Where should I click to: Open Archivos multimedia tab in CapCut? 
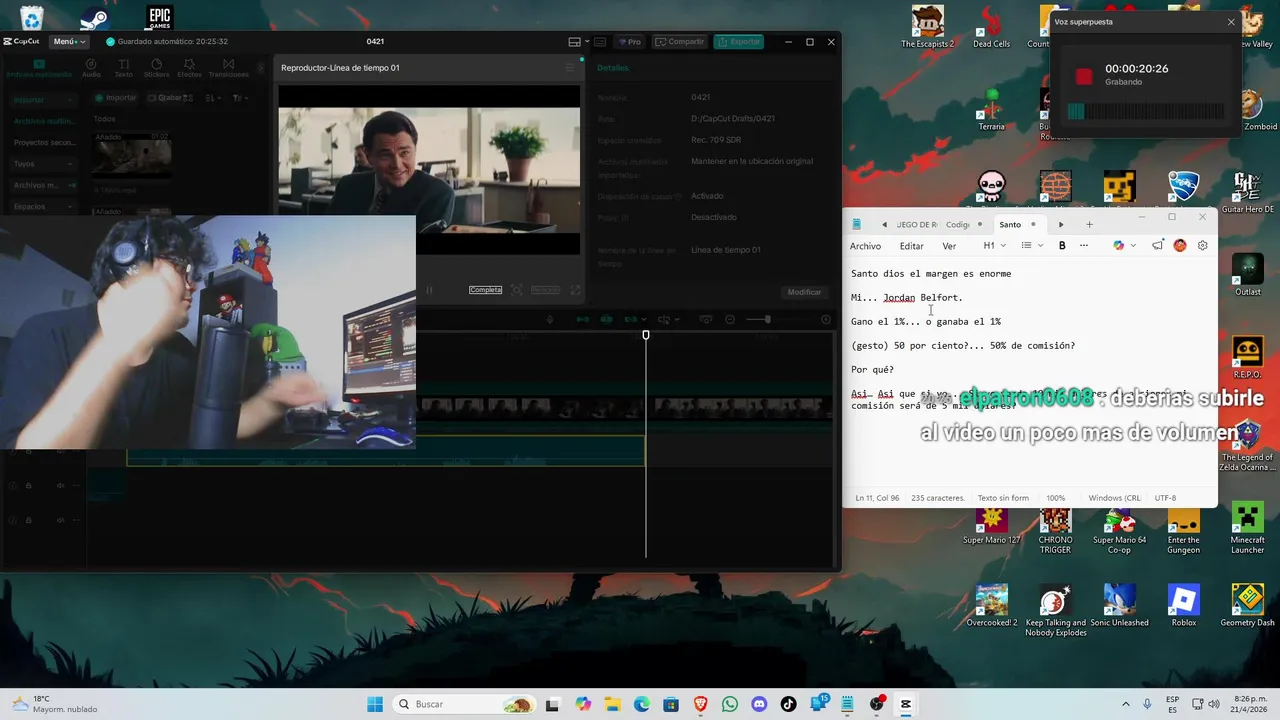coord(39,68)
